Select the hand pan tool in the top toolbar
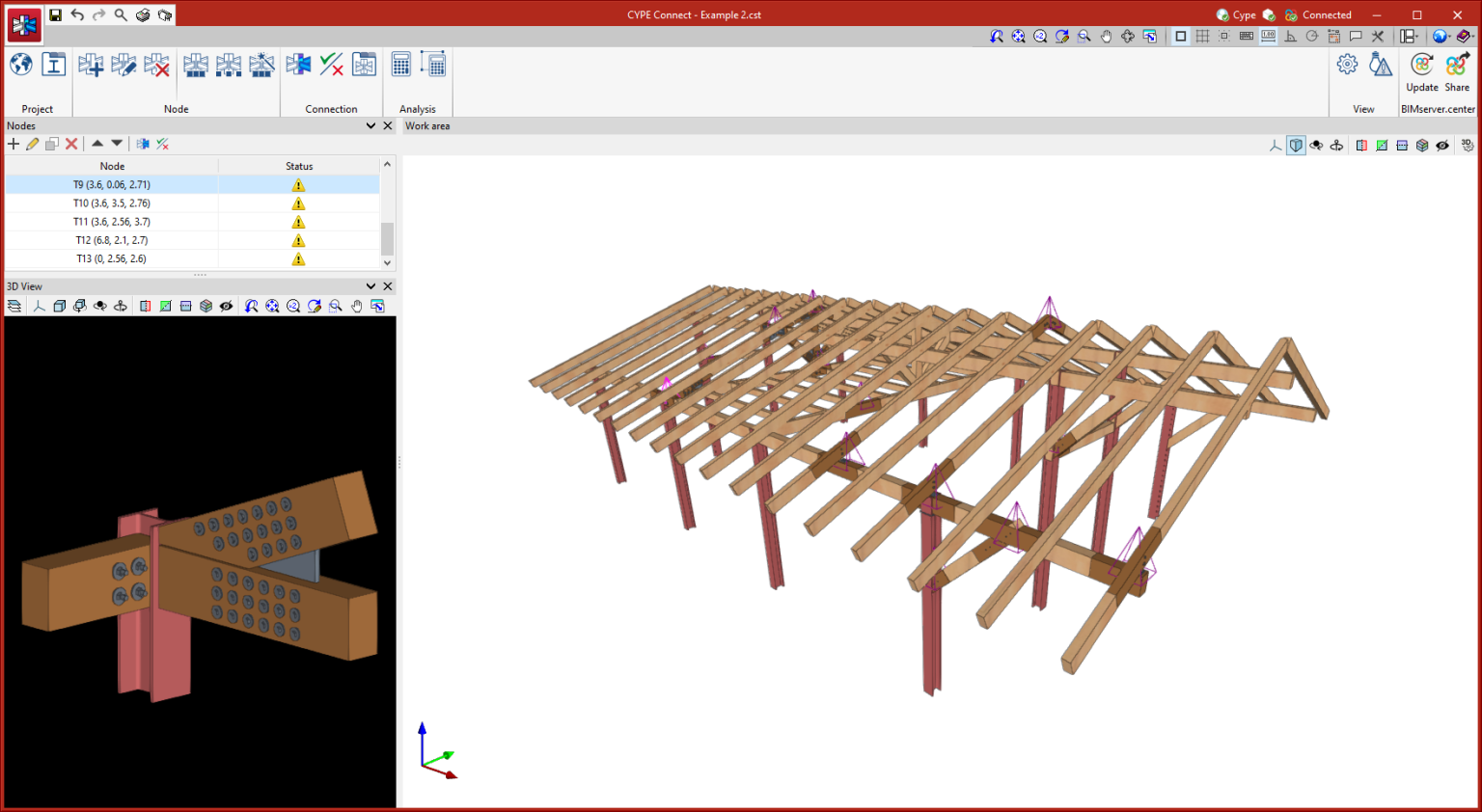This screenshot has height=812, width=1482. 1106,36
